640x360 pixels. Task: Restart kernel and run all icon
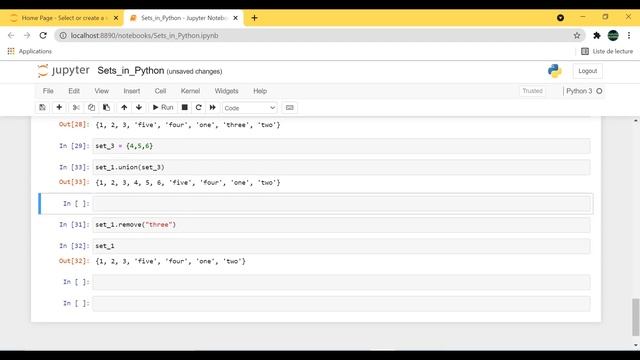tap(213, 107)
